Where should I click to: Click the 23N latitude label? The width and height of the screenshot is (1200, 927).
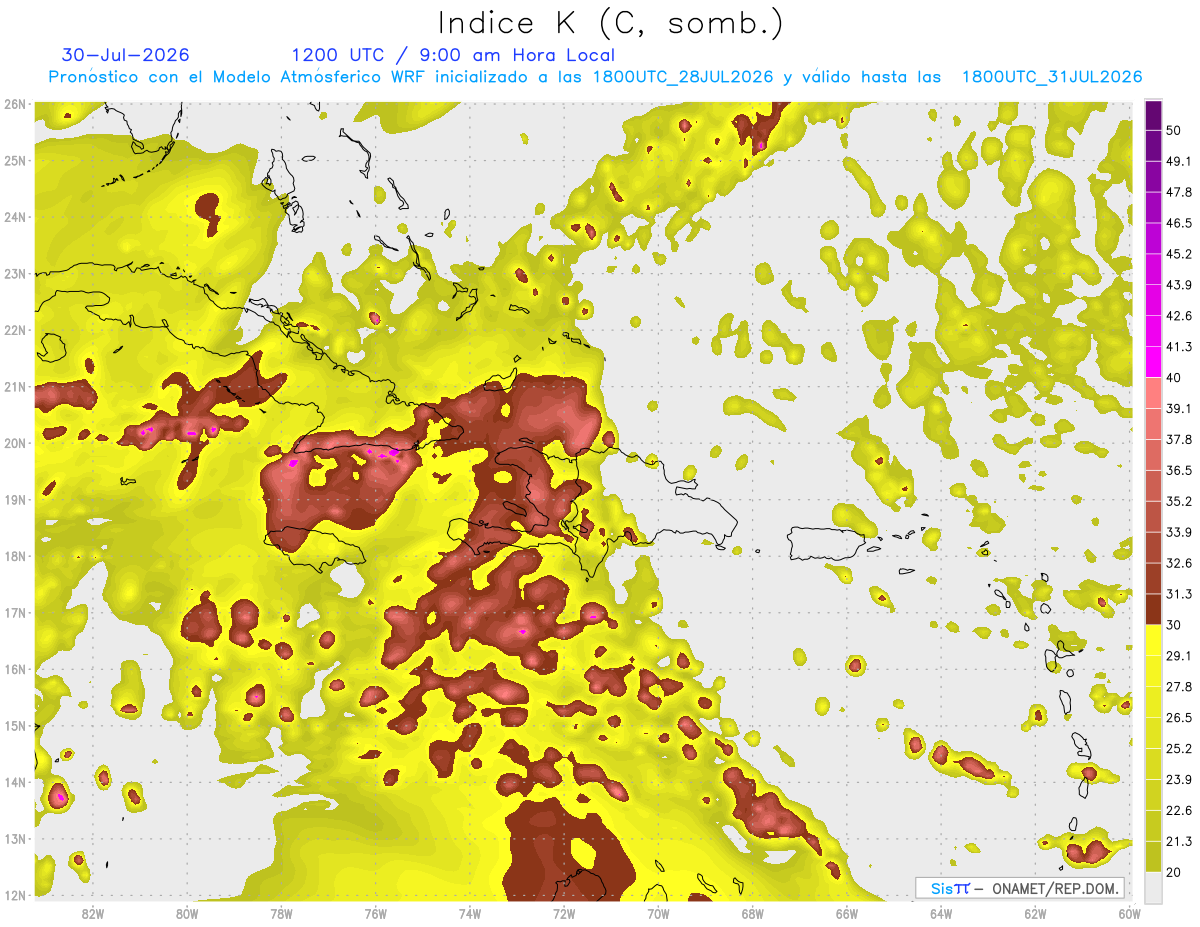[x=15, y=273]
